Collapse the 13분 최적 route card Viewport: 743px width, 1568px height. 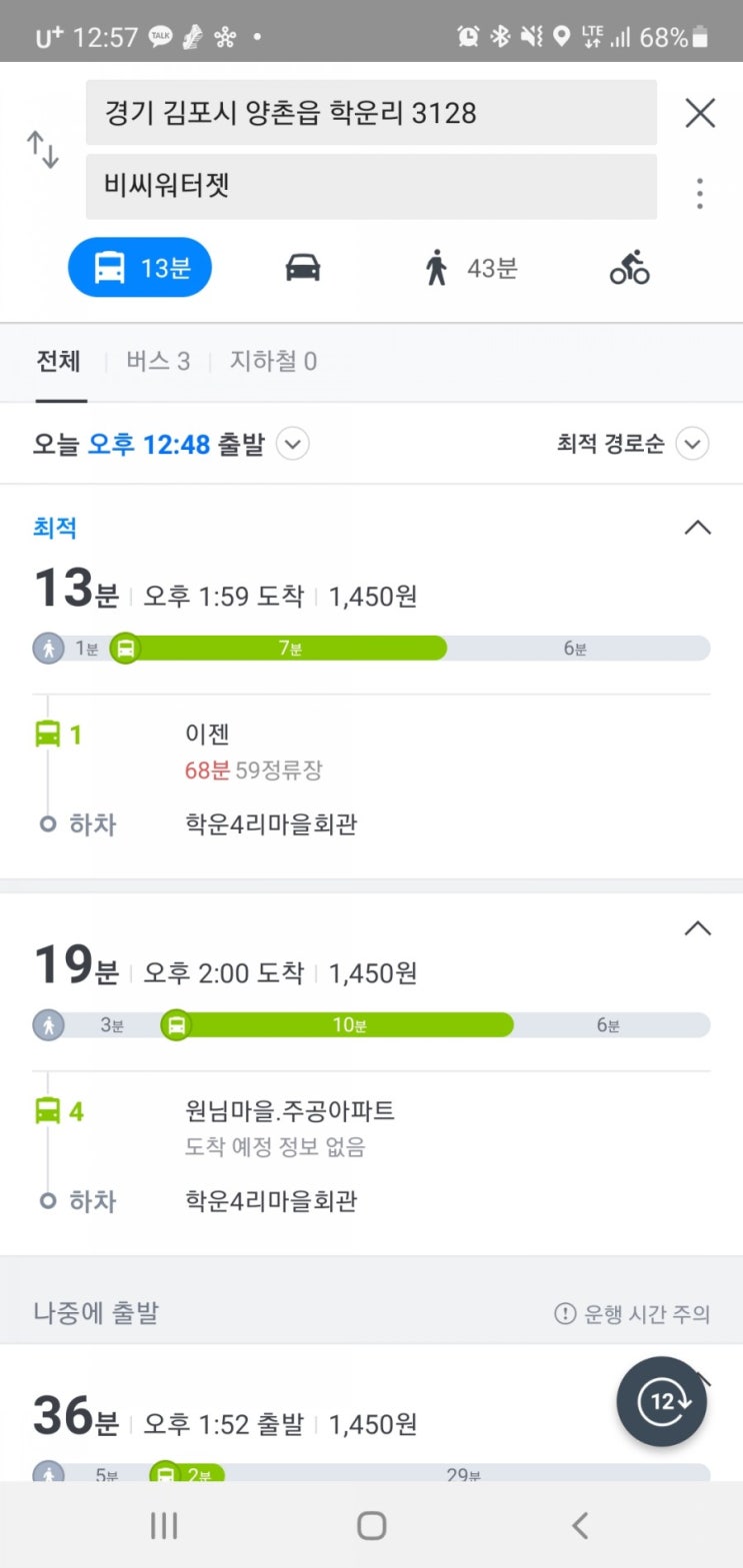(x=697, y=528)
